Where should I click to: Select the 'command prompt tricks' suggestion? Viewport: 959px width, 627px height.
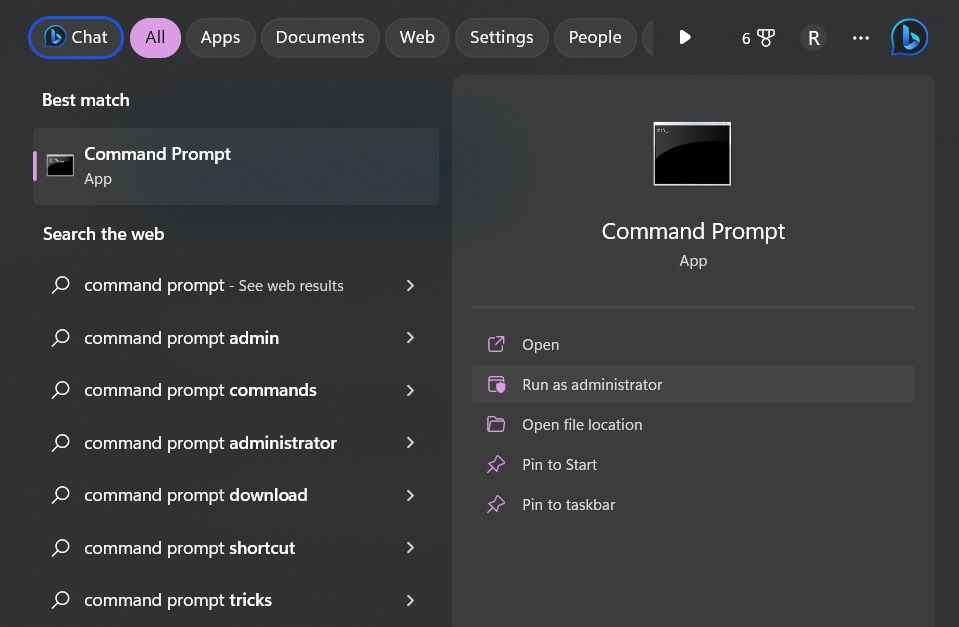(x=236, y=600)
